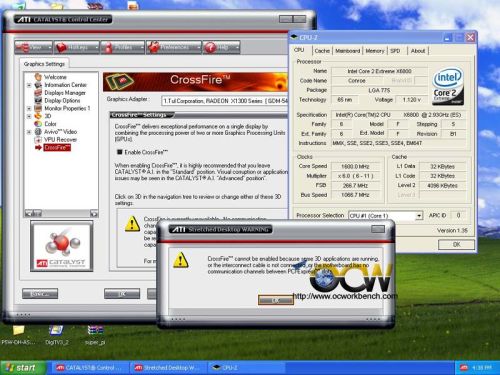Click the Voltage value '1.120 v'

click(412, 100)
